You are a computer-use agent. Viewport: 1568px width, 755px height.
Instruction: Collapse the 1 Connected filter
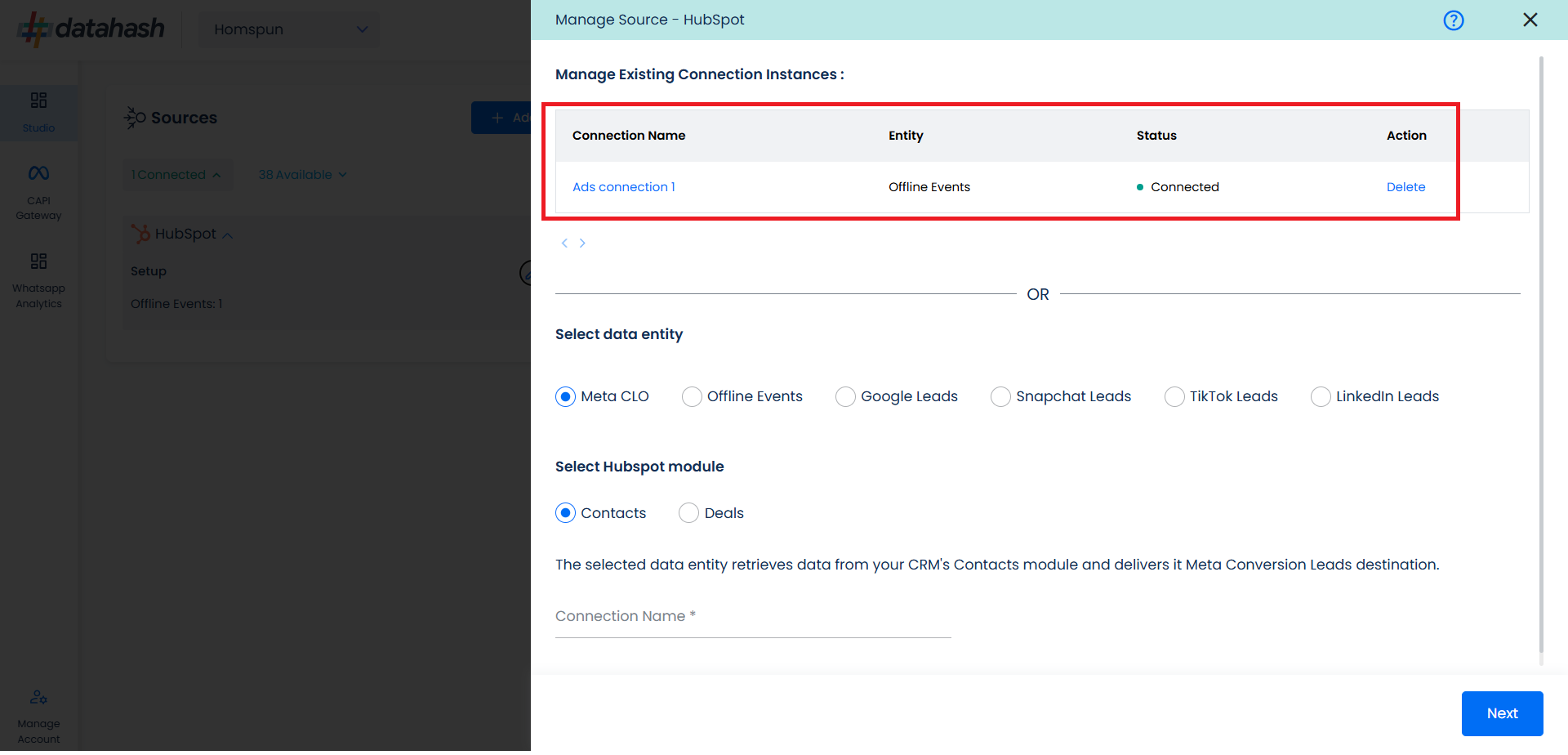(x=176, y=175)
